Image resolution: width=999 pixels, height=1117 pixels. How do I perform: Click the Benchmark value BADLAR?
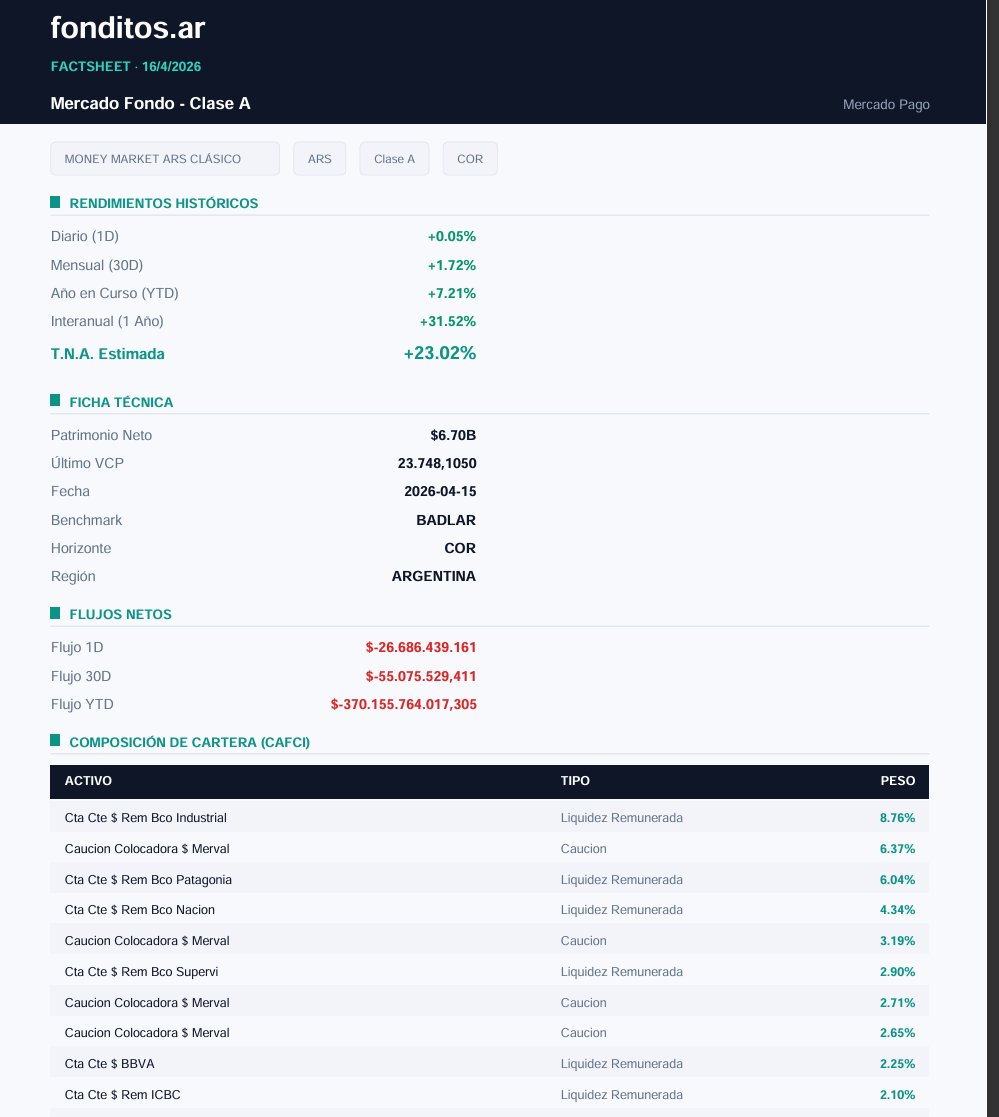point(446,520)
